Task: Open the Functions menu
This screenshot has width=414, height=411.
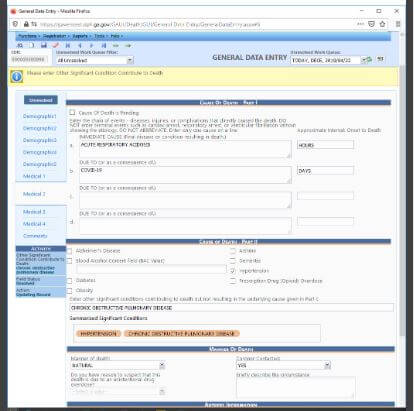Action: 29,36
